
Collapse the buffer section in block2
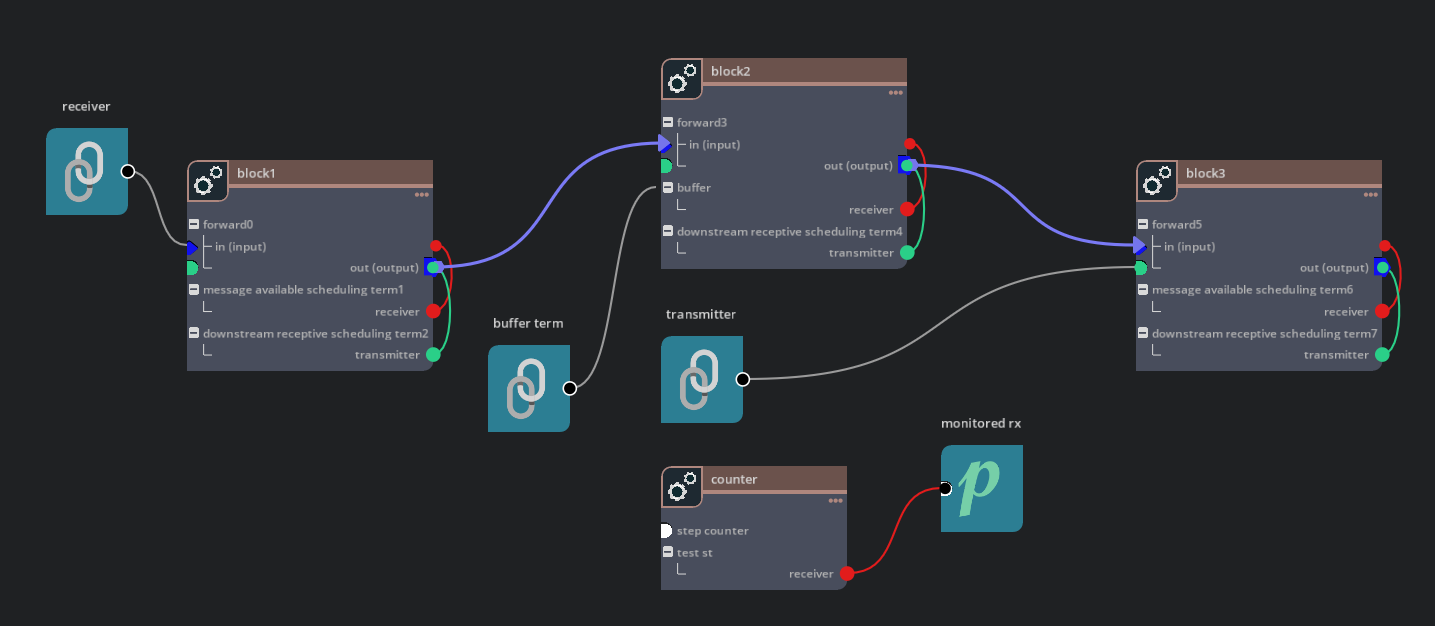tap(666, 187)
